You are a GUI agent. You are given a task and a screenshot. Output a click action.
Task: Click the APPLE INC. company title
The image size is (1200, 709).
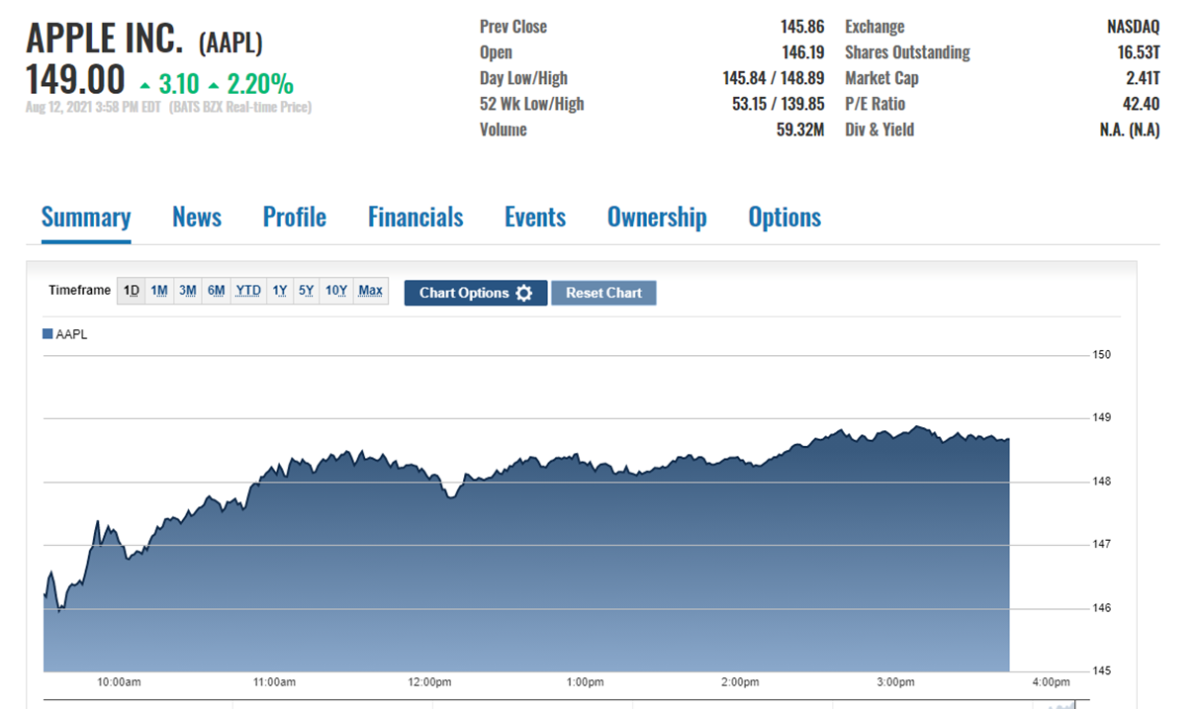(105, 39)
